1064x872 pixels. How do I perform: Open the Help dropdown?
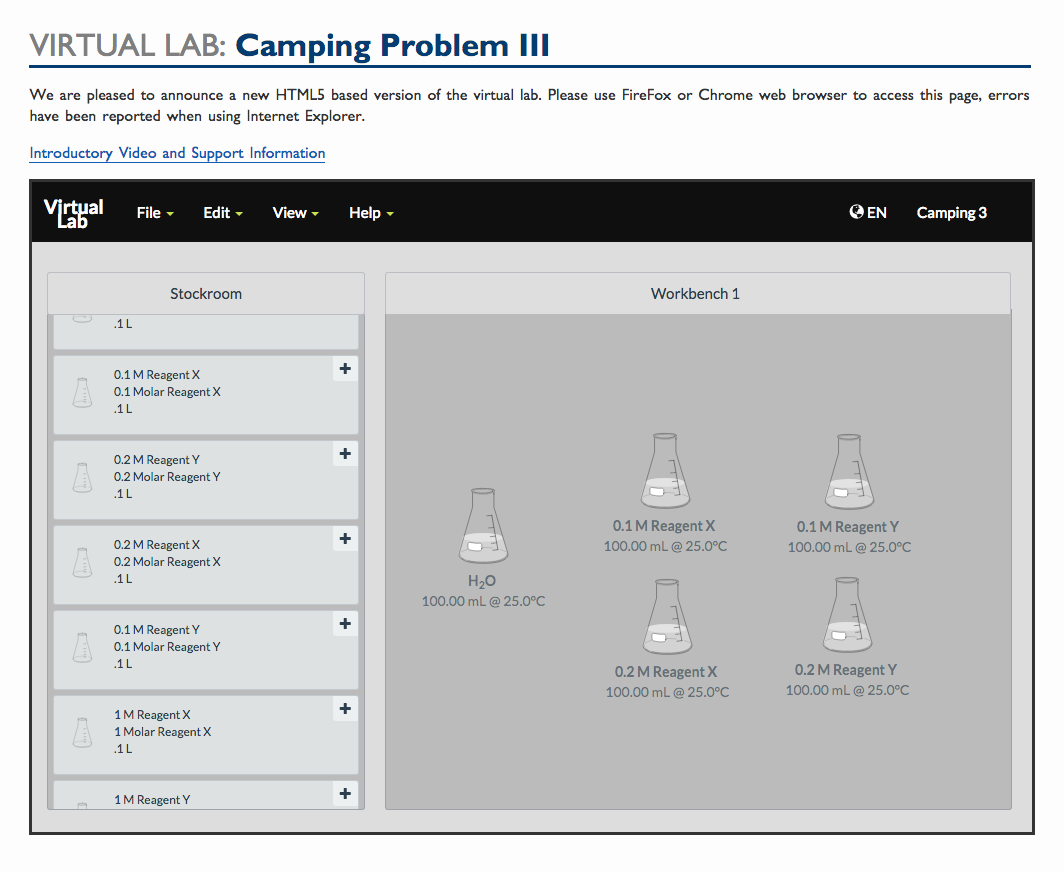pos(370,212)
